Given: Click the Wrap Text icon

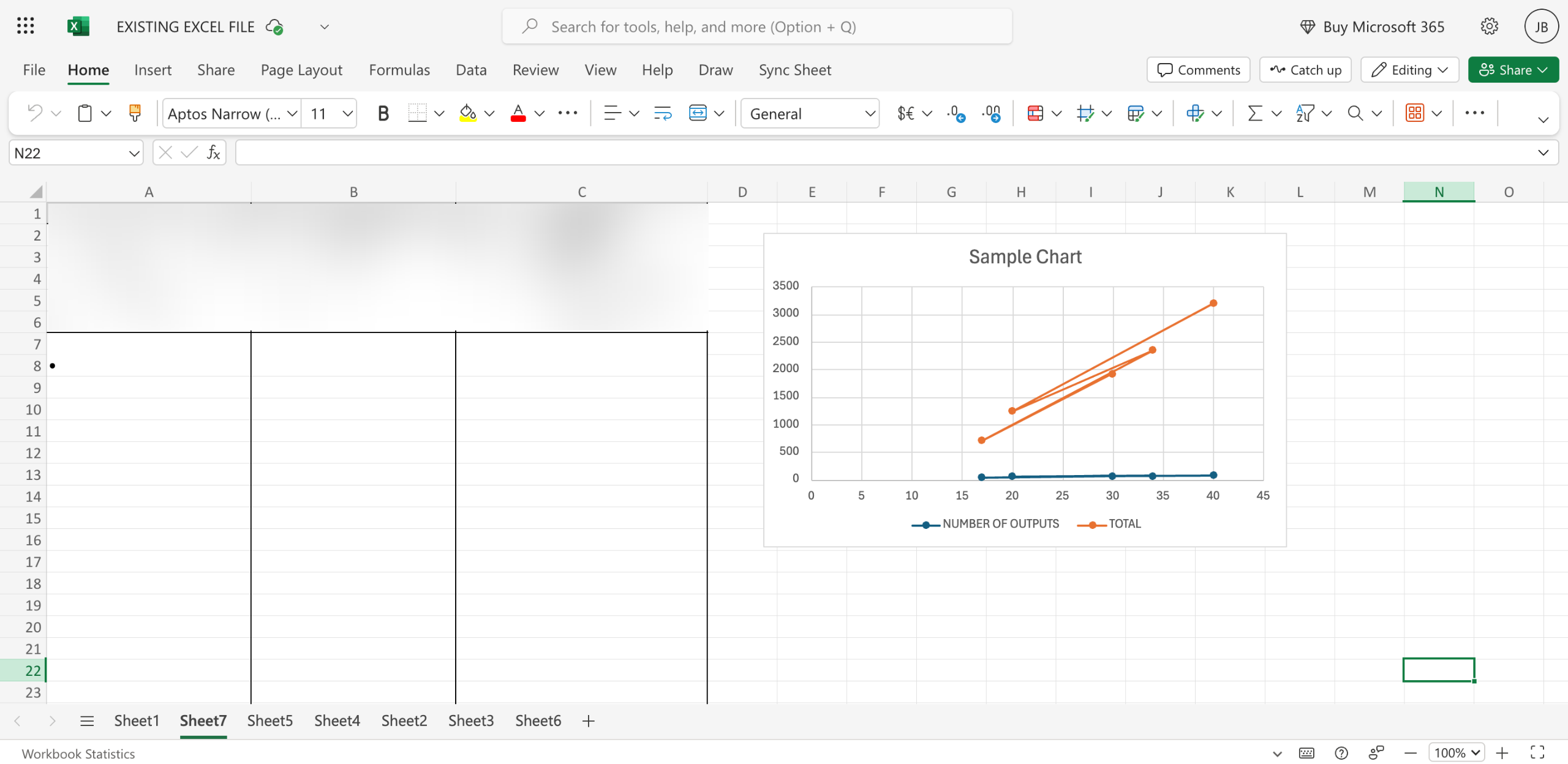Looking at the screenshot, I should (x=663, y=113).
